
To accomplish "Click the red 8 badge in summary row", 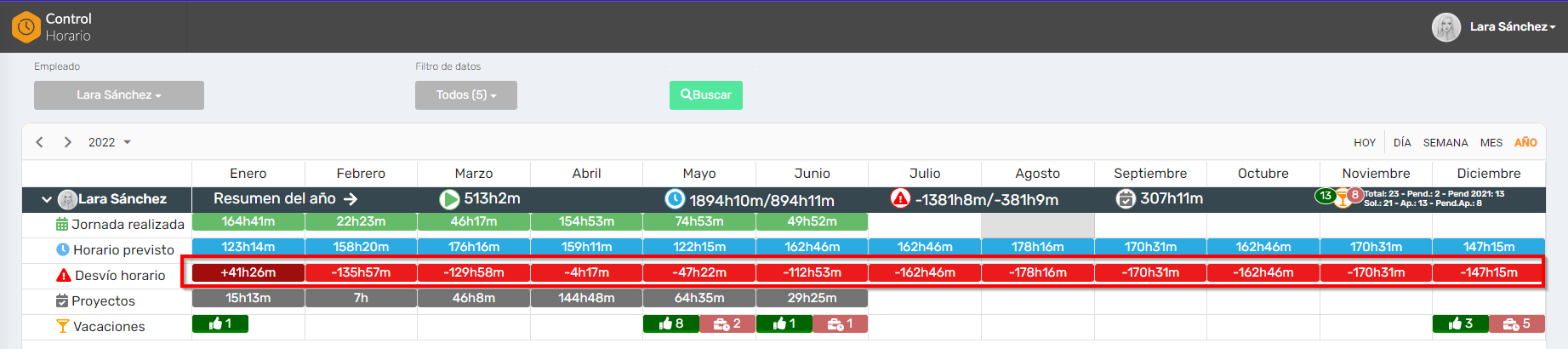I will point(1355,195).
